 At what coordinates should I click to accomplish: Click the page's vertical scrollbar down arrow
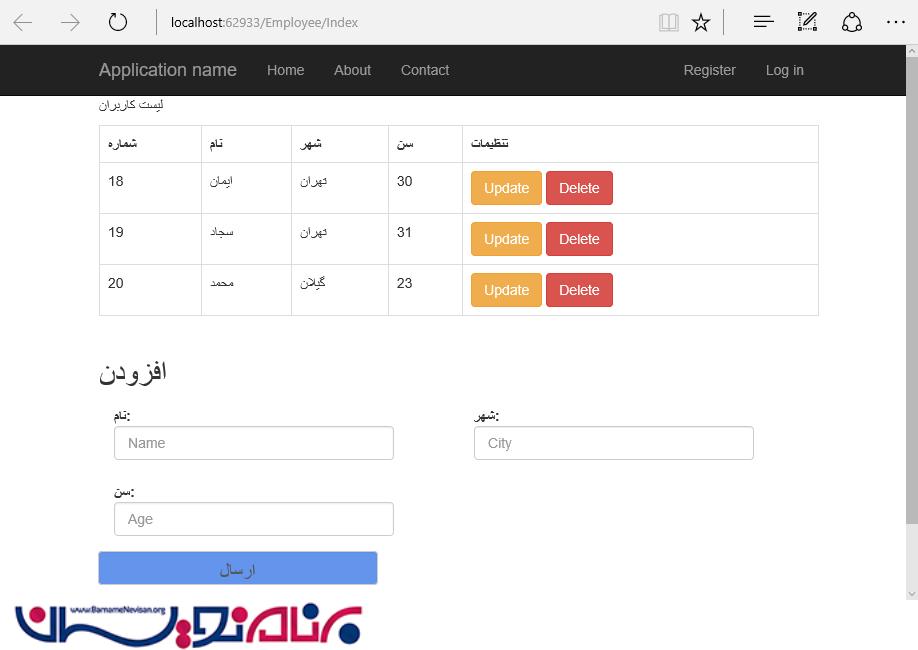coord(910,592)
